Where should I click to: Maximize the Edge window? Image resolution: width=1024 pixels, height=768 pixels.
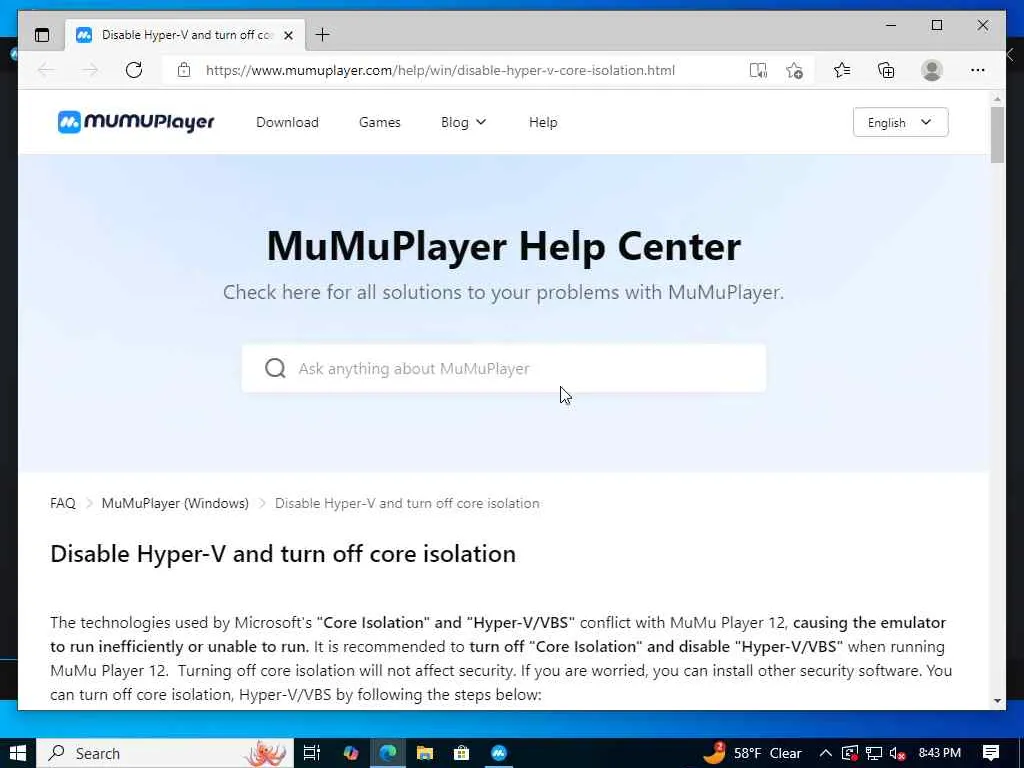937,25
